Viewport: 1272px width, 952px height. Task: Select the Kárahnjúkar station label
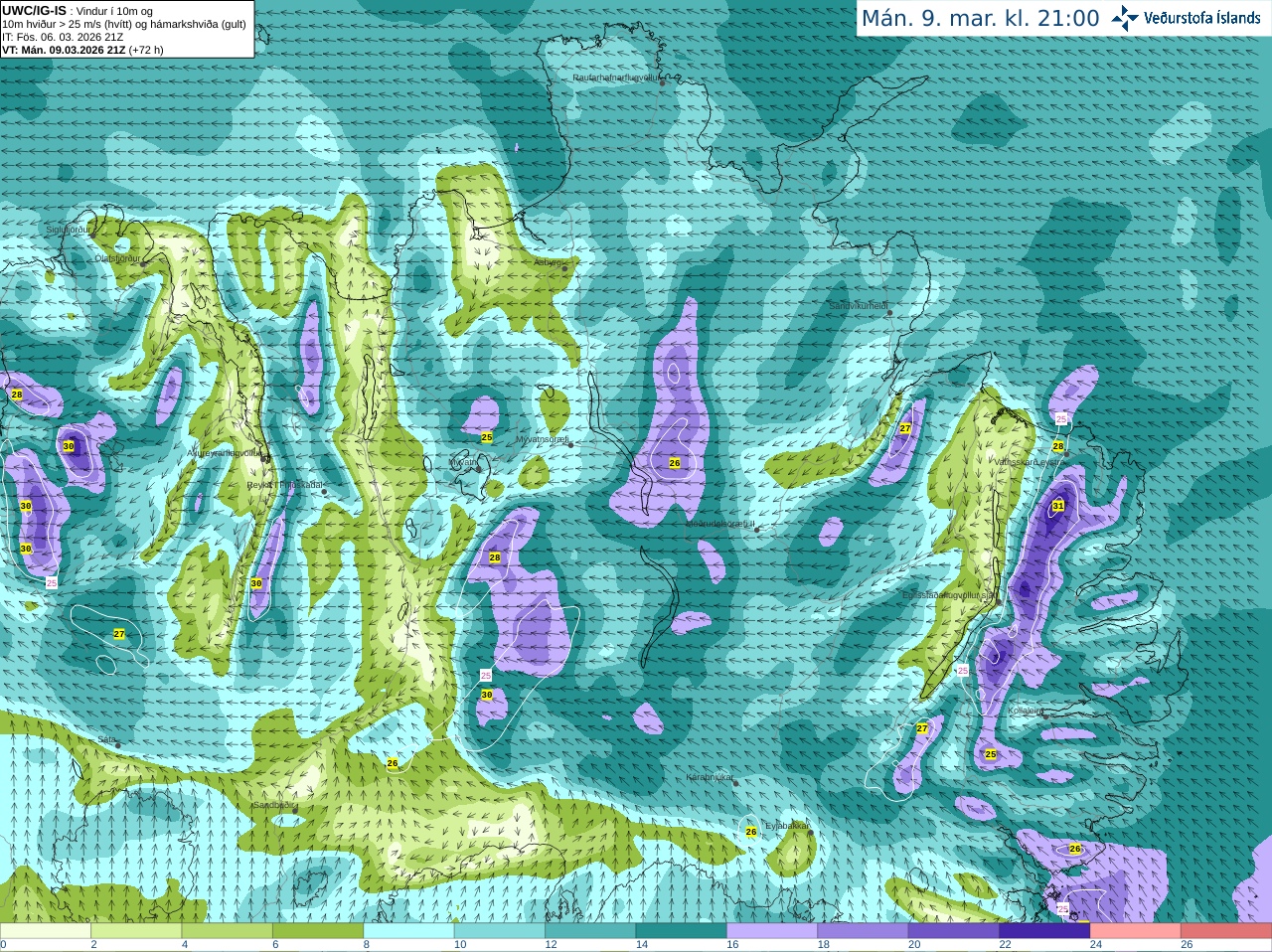point(711,776)
